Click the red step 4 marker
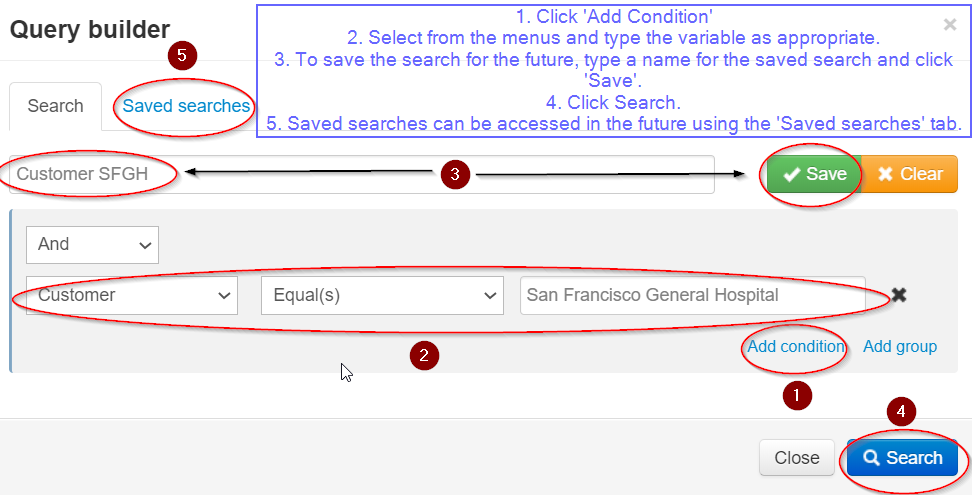 tap(901, 411)
